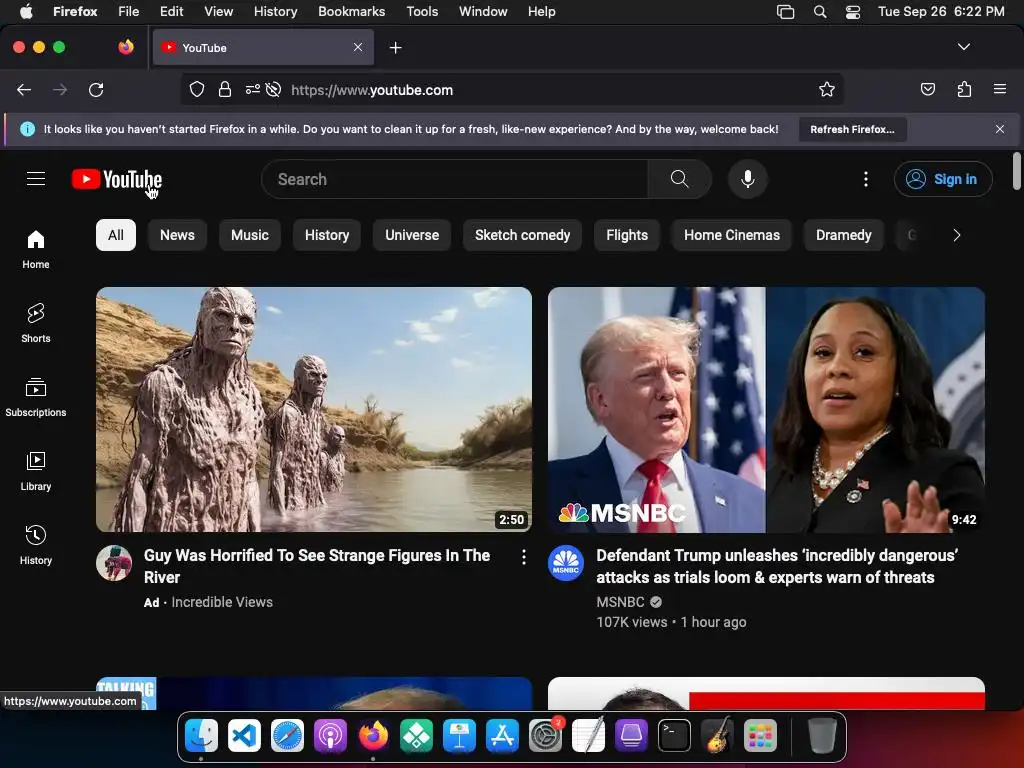Open the Firefox History menu
The image size is (1024, 768).
click(x=275, y=12)
